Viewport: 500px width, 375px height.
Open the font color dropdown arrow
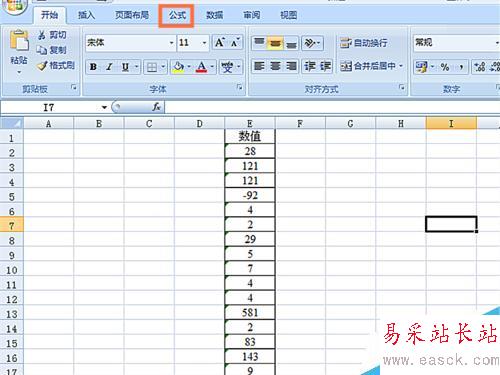coord(212,67)
